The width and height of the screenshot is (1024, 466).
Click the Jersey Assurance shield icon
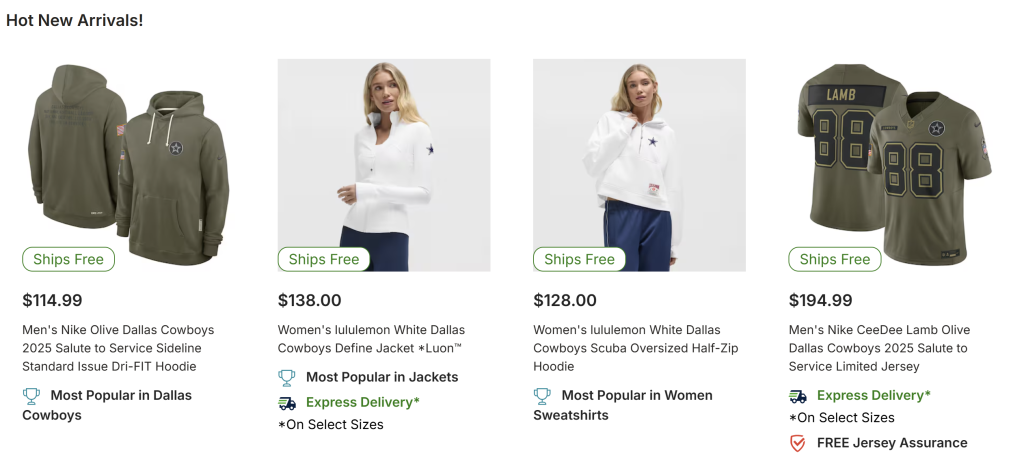pos(798,443)
